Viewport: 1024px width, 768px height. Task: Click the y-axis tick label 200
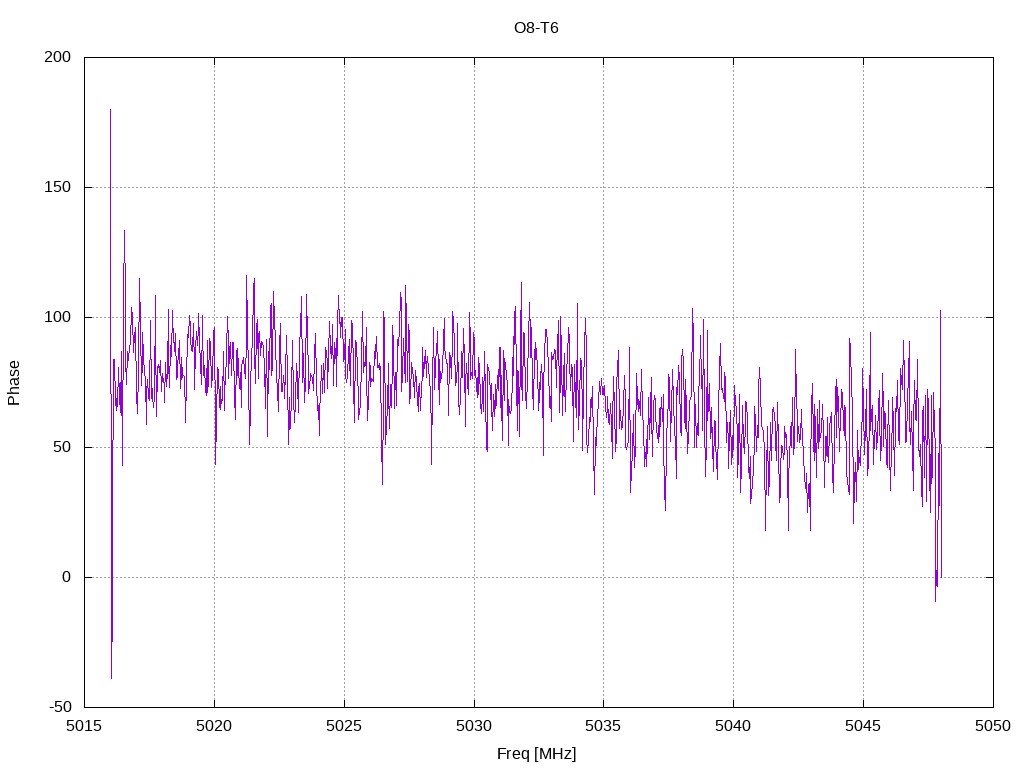(x=57, y=57)
